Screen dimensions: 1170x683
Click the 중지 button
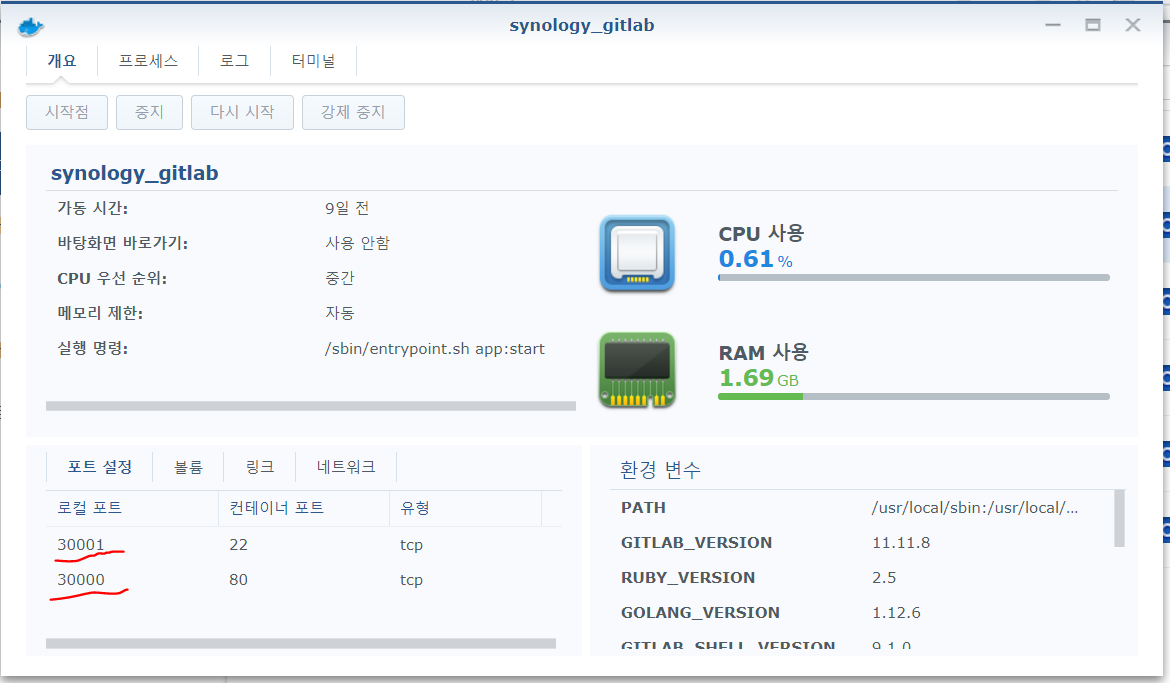[x=149, y=112]
